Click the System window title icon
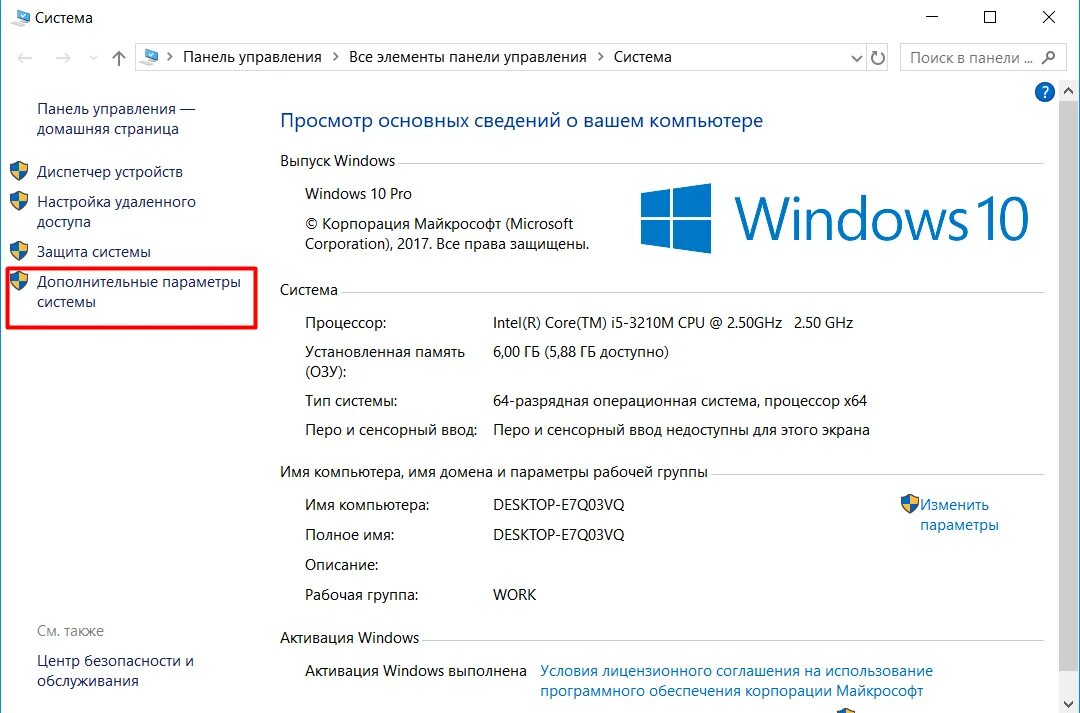 pos(20,17)
